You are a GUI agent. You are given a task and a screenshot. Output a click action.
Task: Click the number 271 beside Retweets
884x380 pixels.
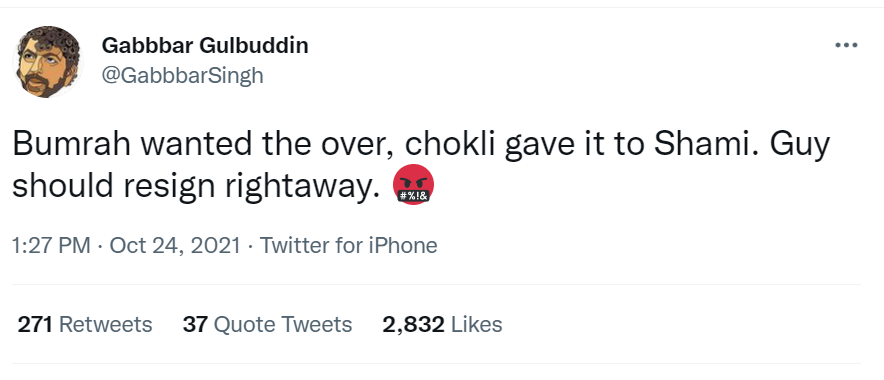coord(35,325)
